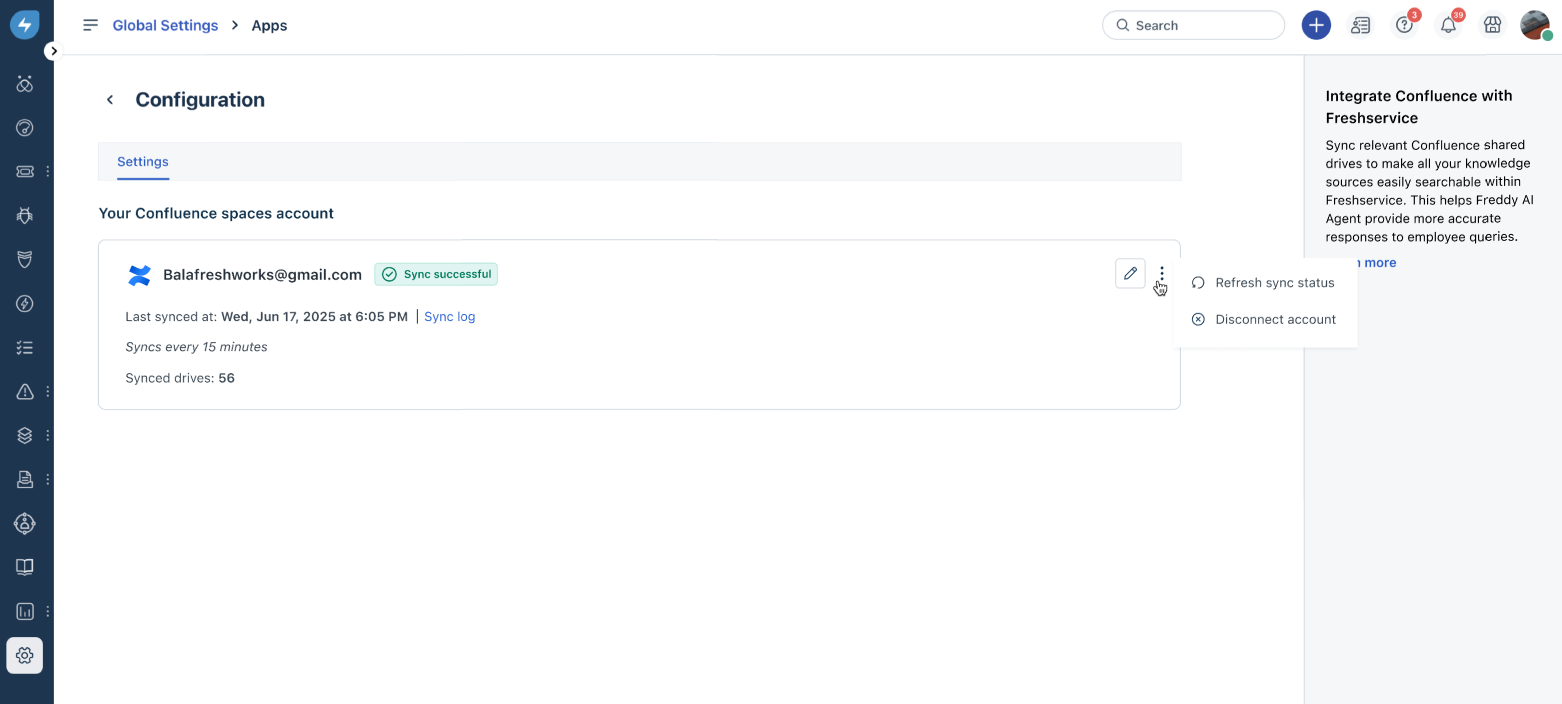Open the book solutions sidebar icon
The image size is (1562, 704).
pos(25,567)
